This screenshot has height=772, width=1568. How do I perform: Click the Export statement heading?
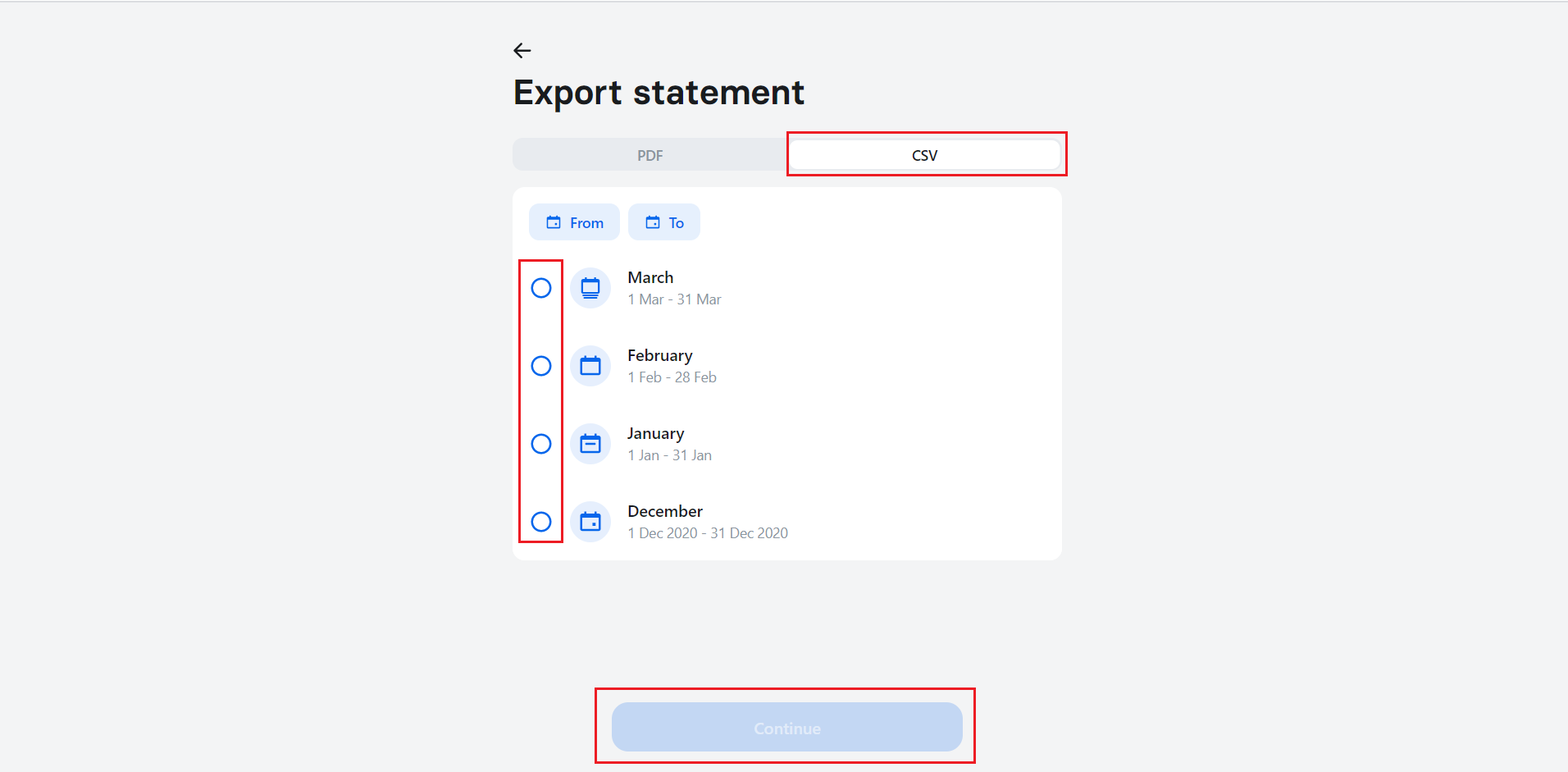pyautogui.click(x=658, y=92)
